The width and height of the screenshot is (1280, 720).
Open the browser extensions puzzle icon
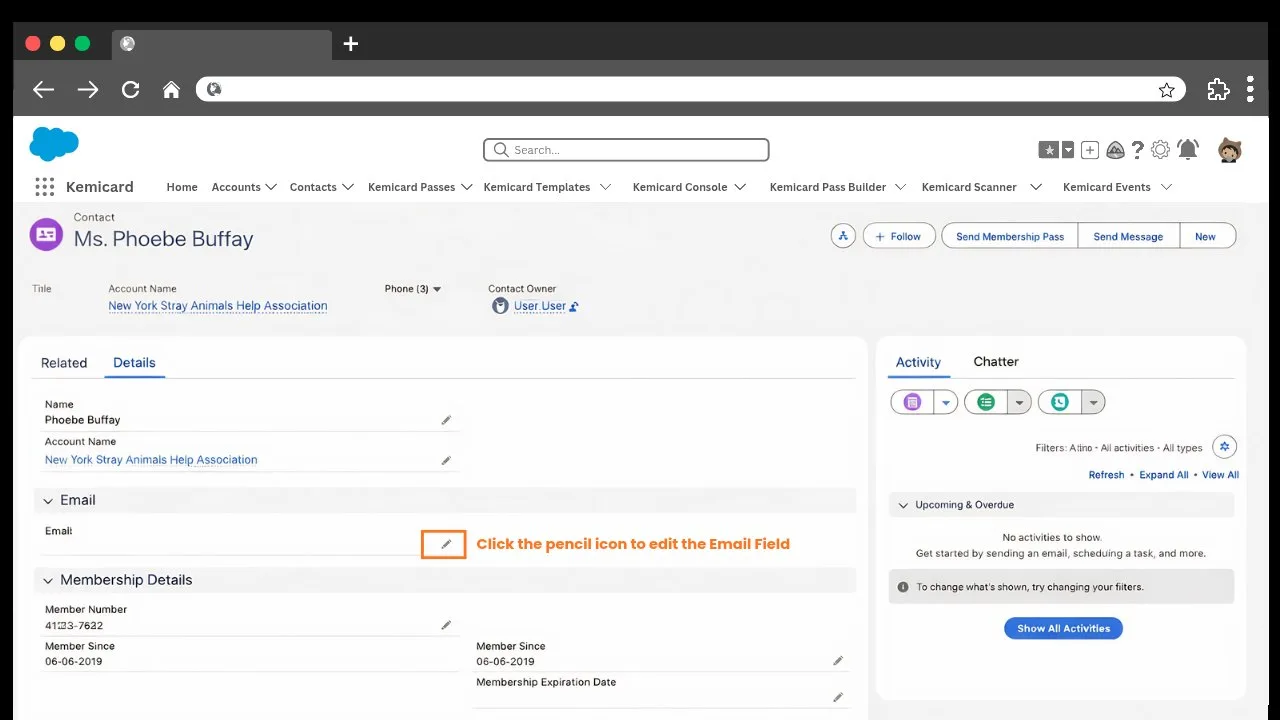tap(1218, 89)
